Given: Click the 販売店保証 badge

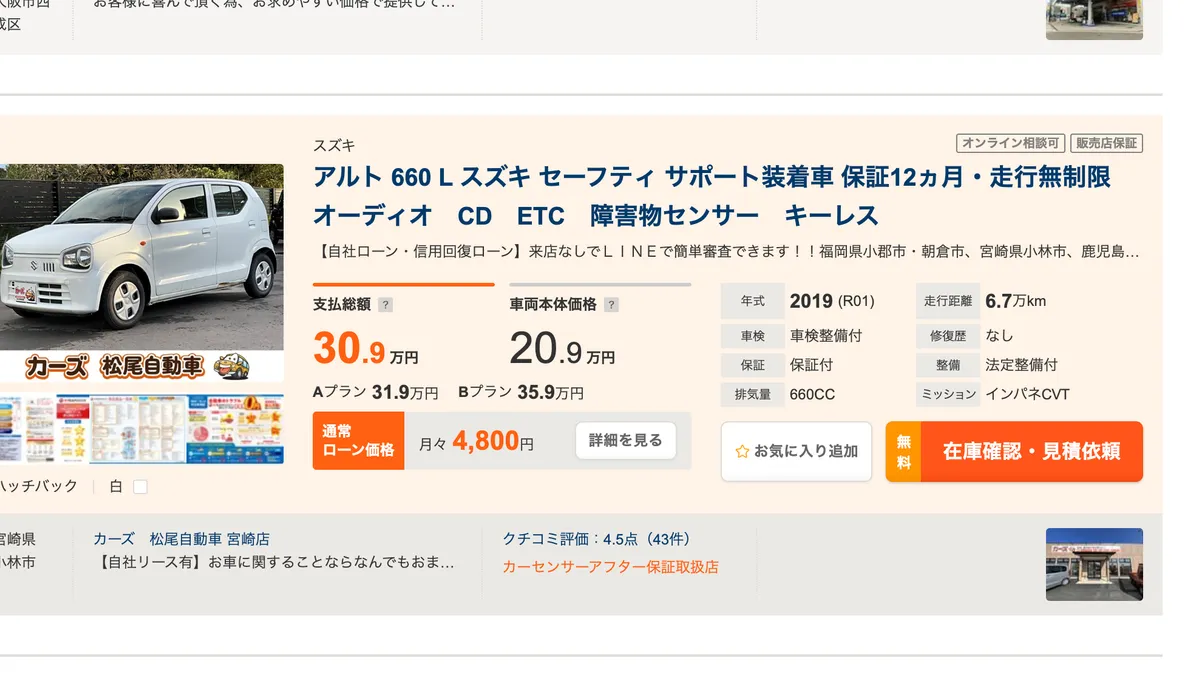Looking at the screenshot, I should [x=1106, y=143].
